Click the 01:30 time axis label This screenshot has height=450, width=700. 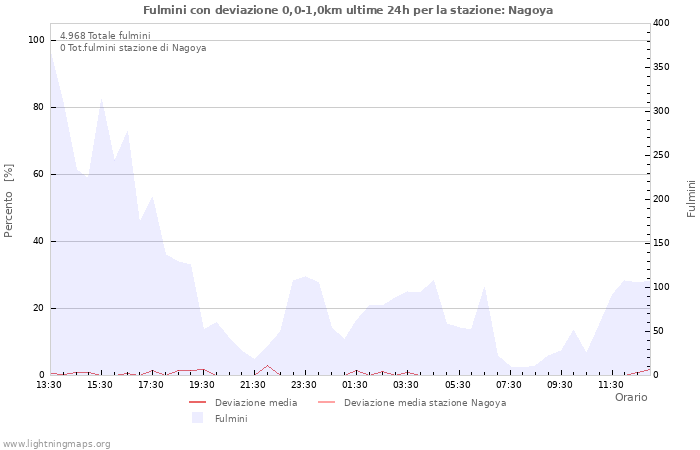click(355, 384)
